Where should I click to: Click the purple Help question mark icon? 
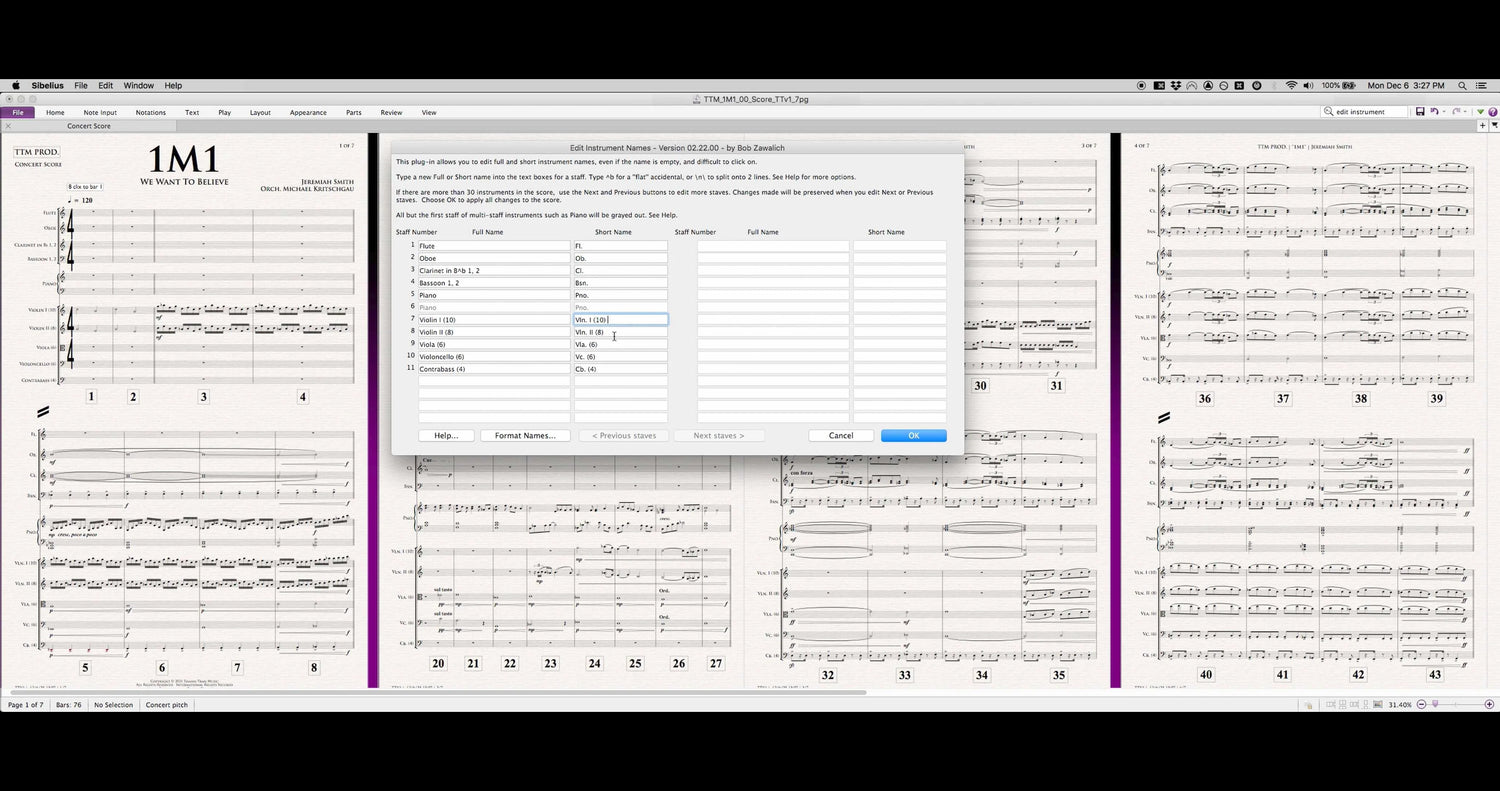coord(1491,112)
